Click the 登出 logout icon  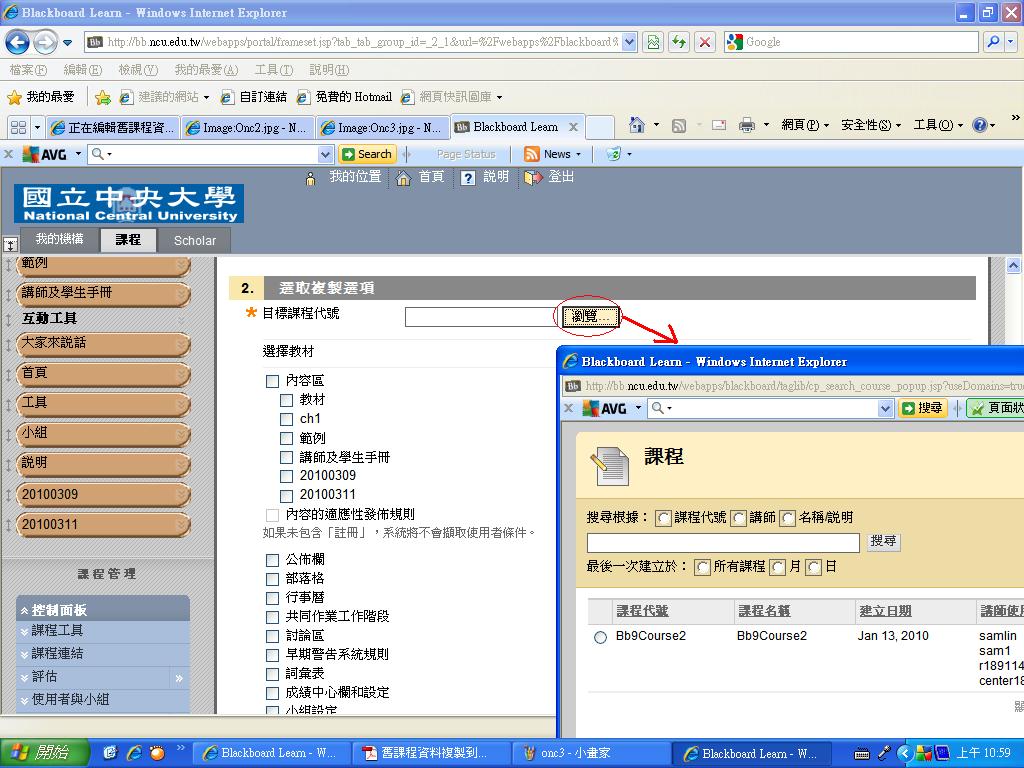coord(533,178)
